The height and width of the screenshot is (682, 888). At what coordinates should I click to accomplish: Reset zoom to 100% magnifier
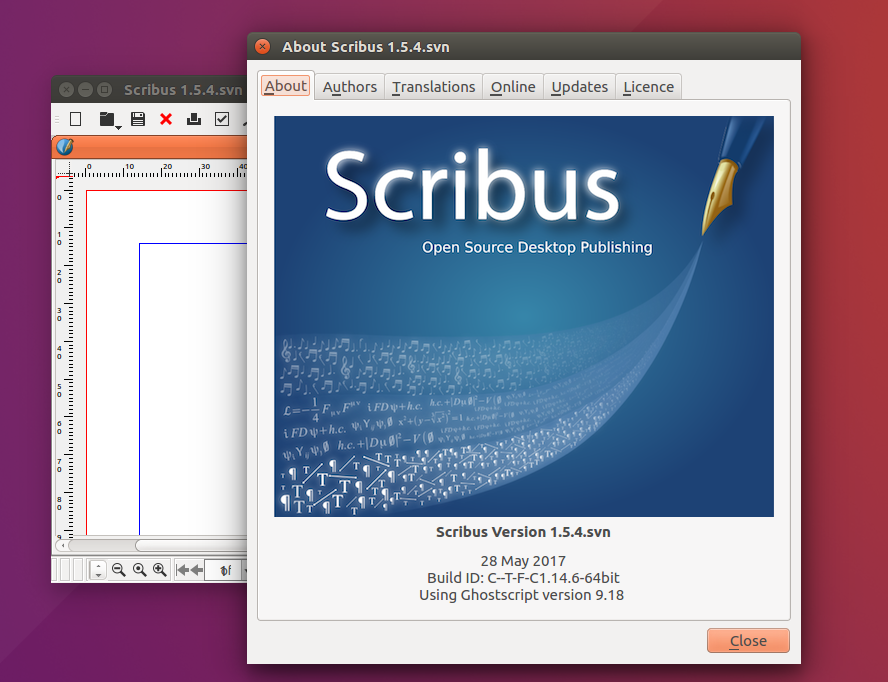pos(139,570)
